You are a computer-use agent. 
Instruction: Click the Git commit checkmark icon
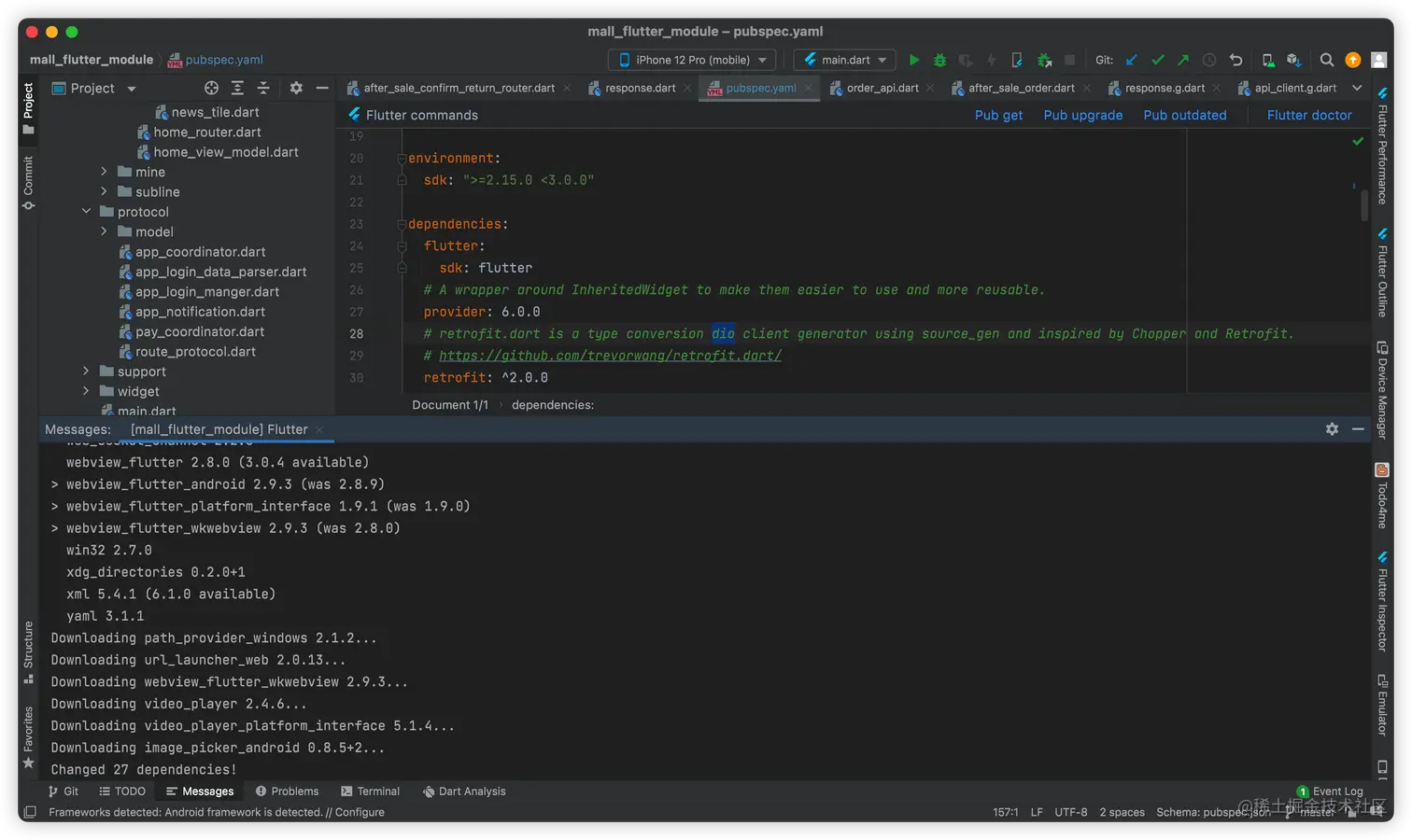(x=1158, y=60)
